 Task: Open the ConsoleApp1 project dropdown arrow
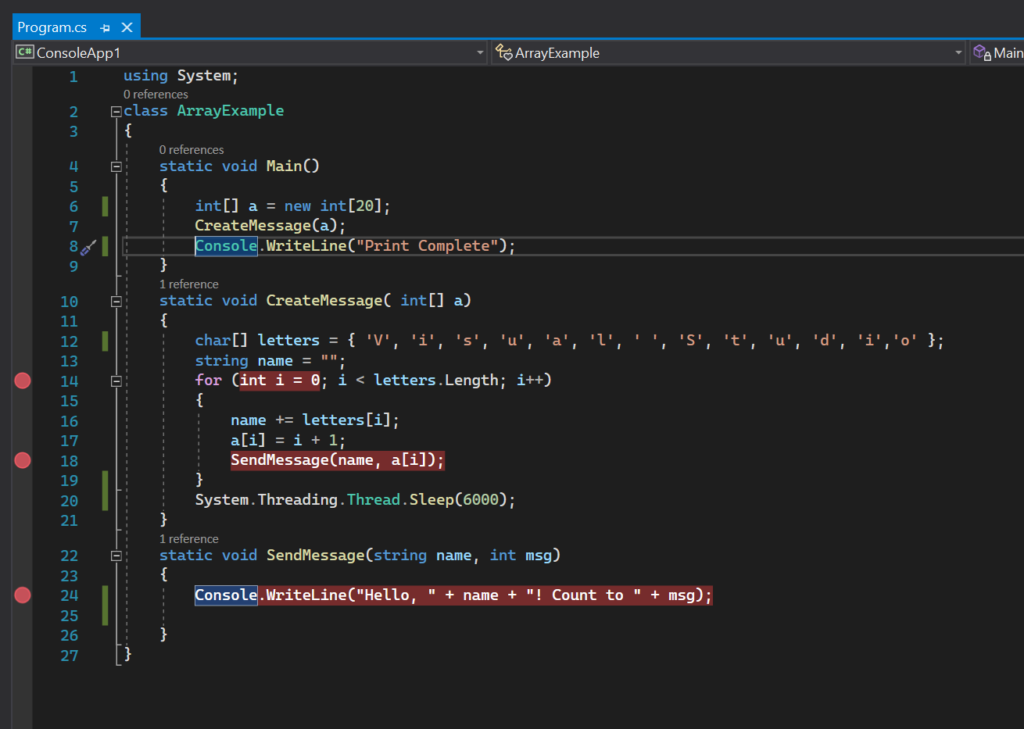[x=480, y=53]
